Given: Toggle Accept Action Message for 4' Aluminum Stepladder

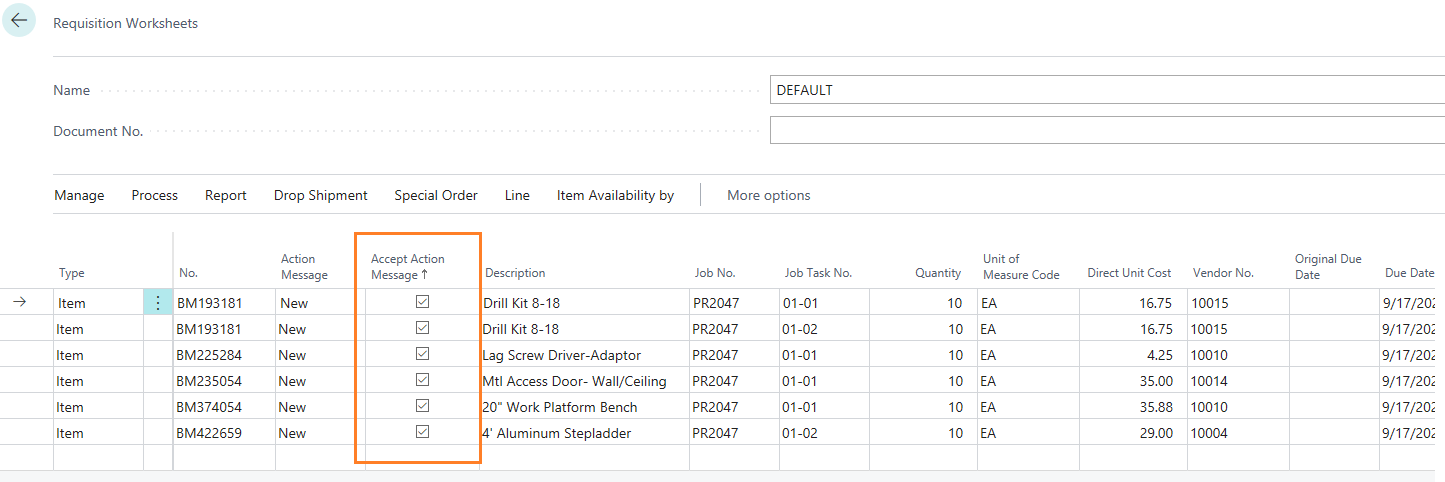Looking at the screenshot, I should [x=422, y=432].
